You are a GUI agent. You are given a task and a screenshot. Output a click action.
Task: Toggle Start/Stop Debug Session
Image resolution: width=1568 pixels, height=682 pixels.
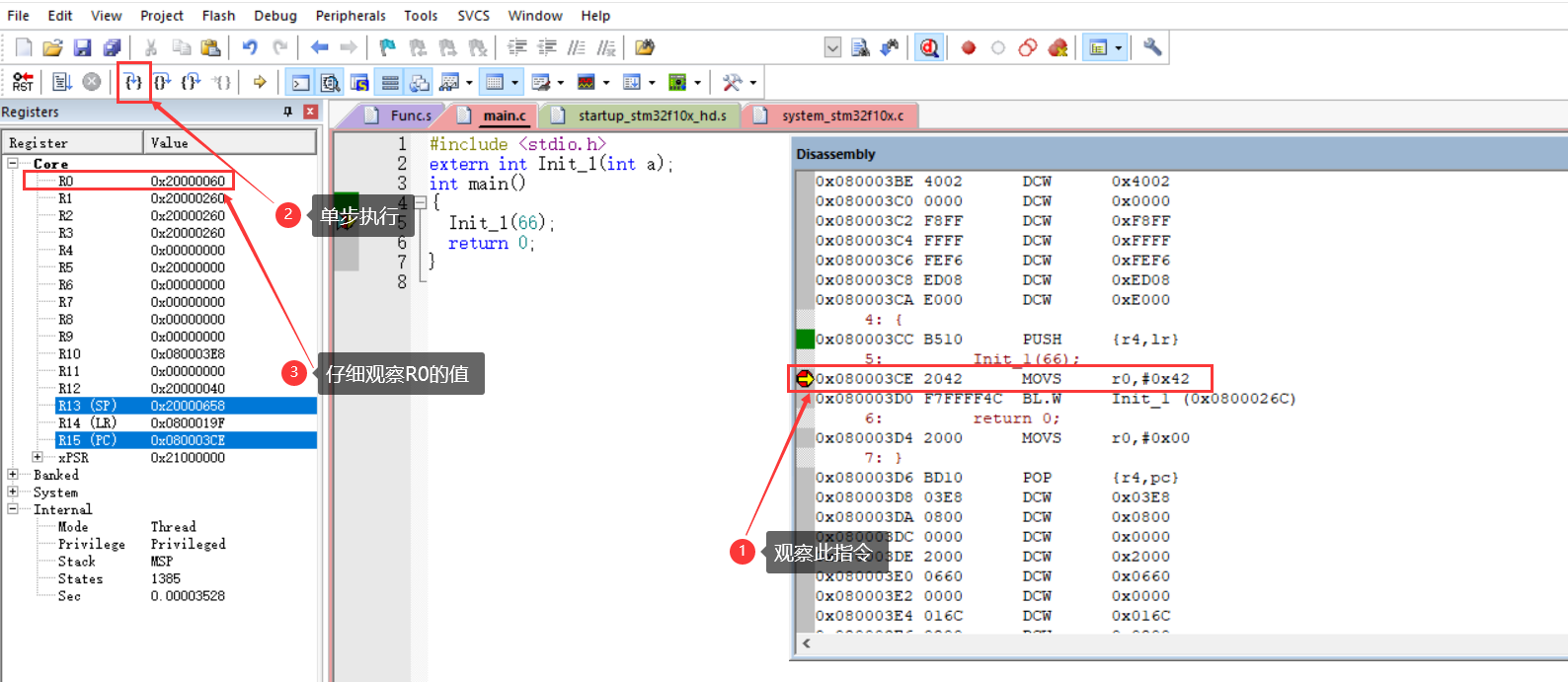click(x=929, y=47)
